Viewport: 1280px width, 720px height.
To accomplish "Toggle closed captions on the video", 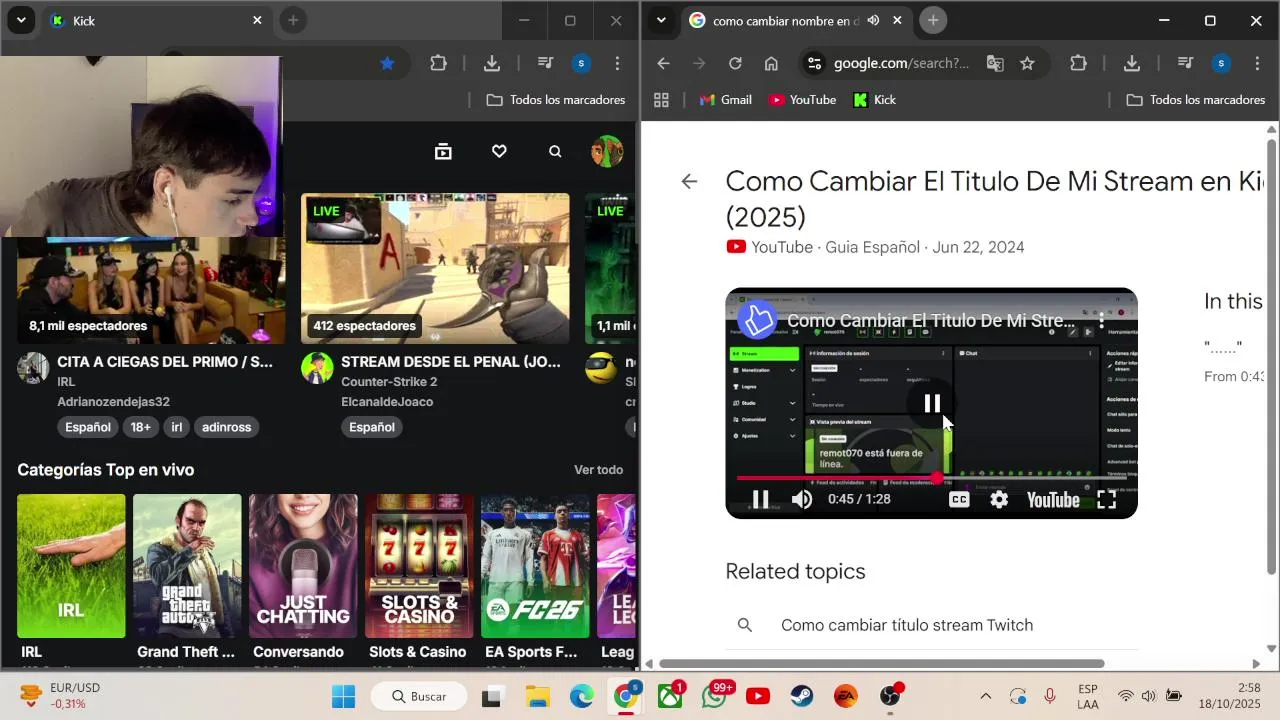I will (x=958, y=499).
